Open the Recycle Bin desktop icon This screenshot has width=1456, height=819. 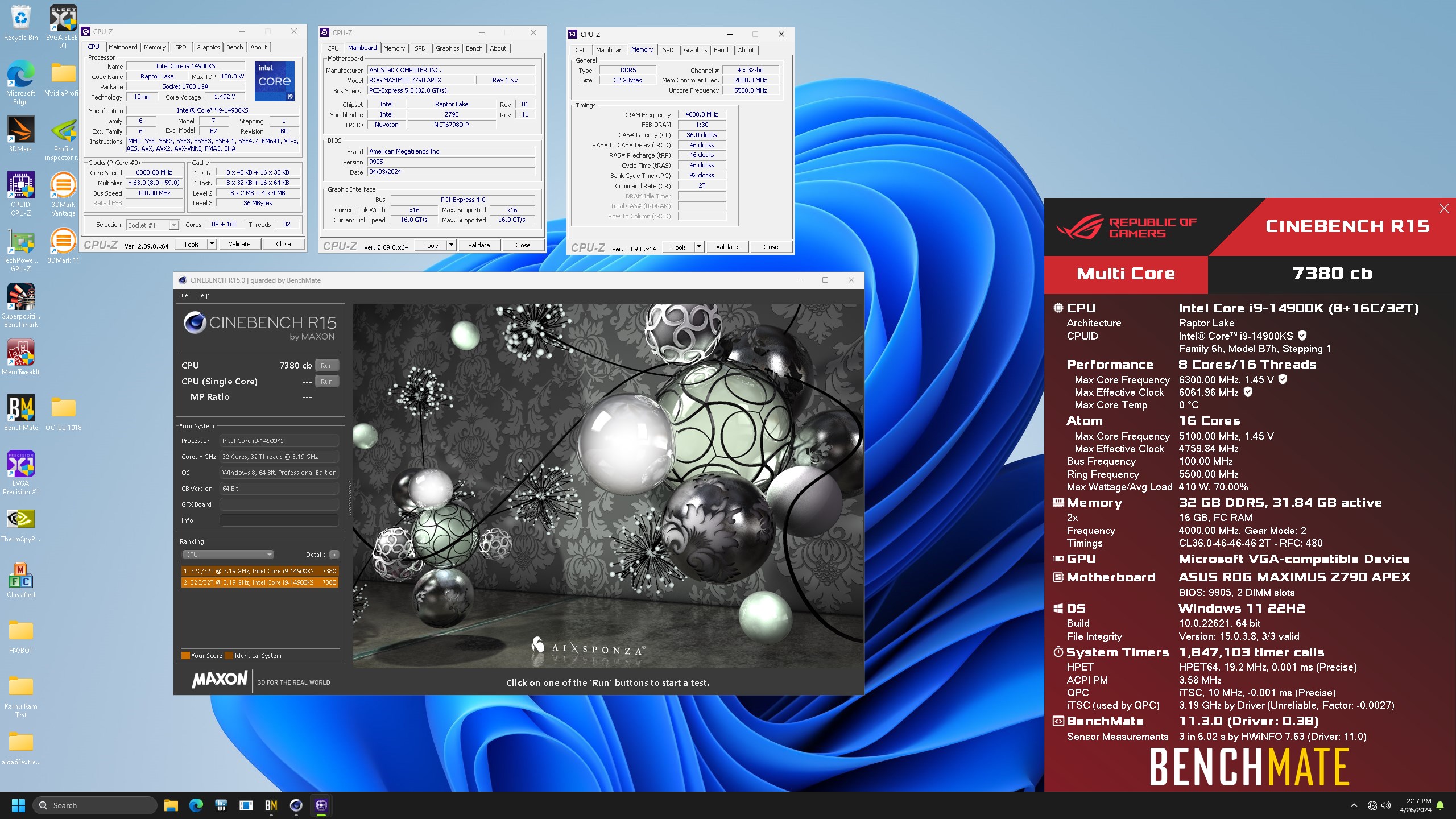(20, 24)
